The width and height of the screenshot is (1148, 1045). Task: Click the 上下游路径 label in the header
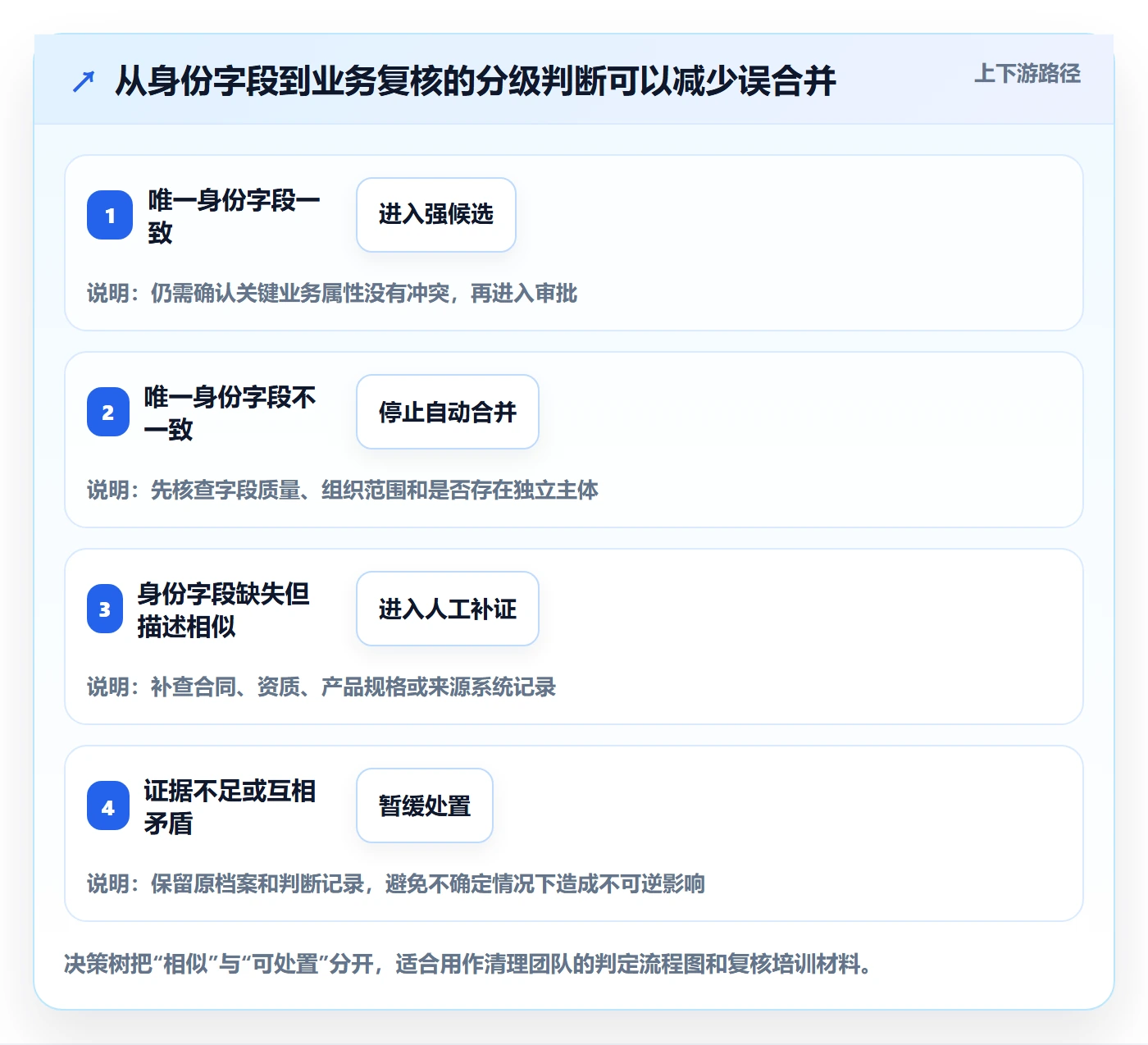tap(1027, 74)
